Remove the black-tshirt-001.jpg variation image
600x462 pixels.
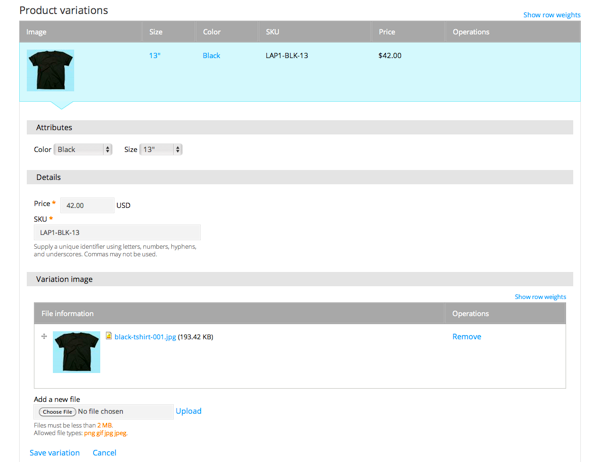(466, 336)
